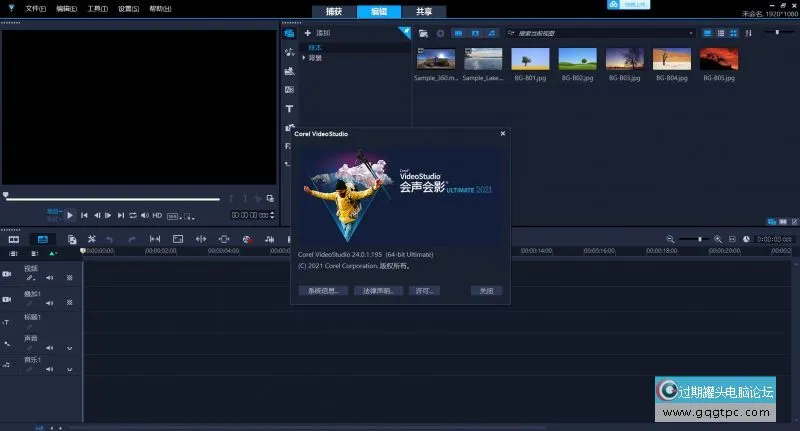Click the 系统信息 button in the dialog

click(322, 291)
